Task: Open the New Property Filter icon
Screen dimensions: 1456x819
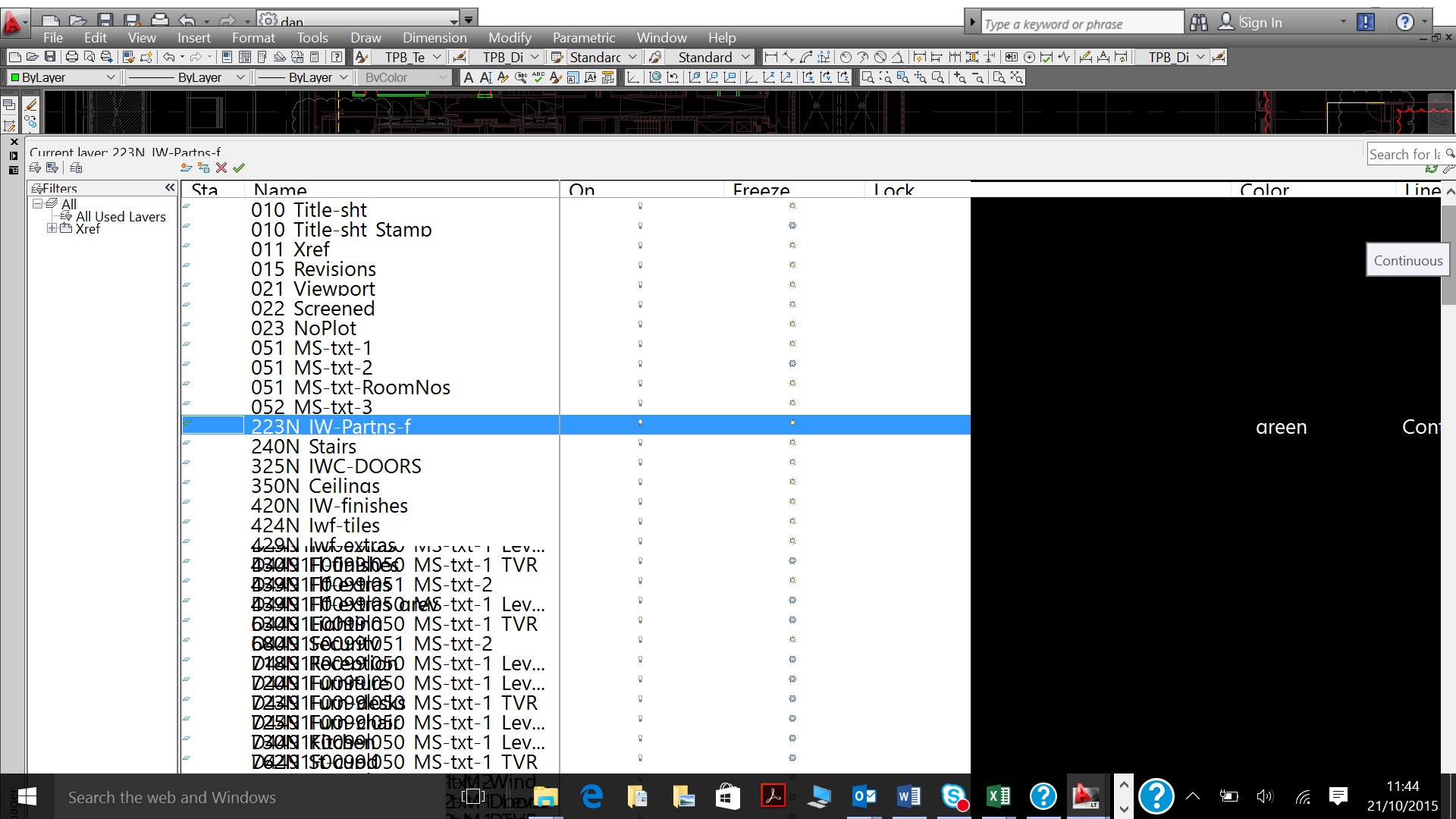Action: coord(35,168)
